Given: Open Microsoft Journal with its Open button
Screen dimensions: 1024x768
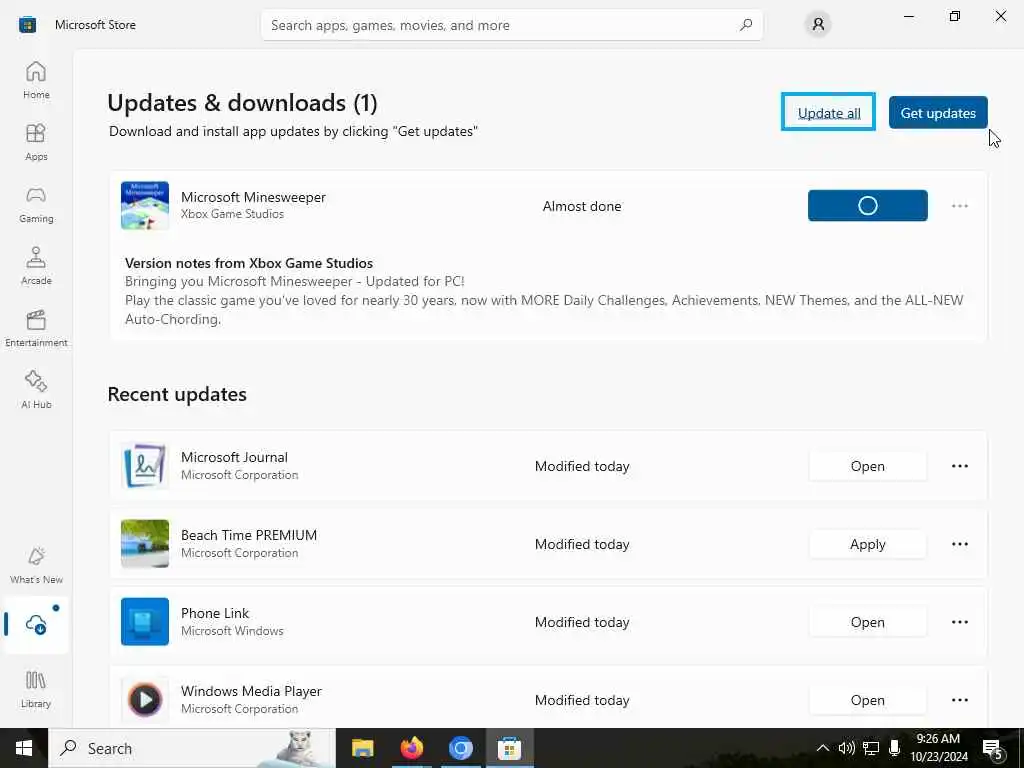Looking at the screenshot, I should 867,466.
